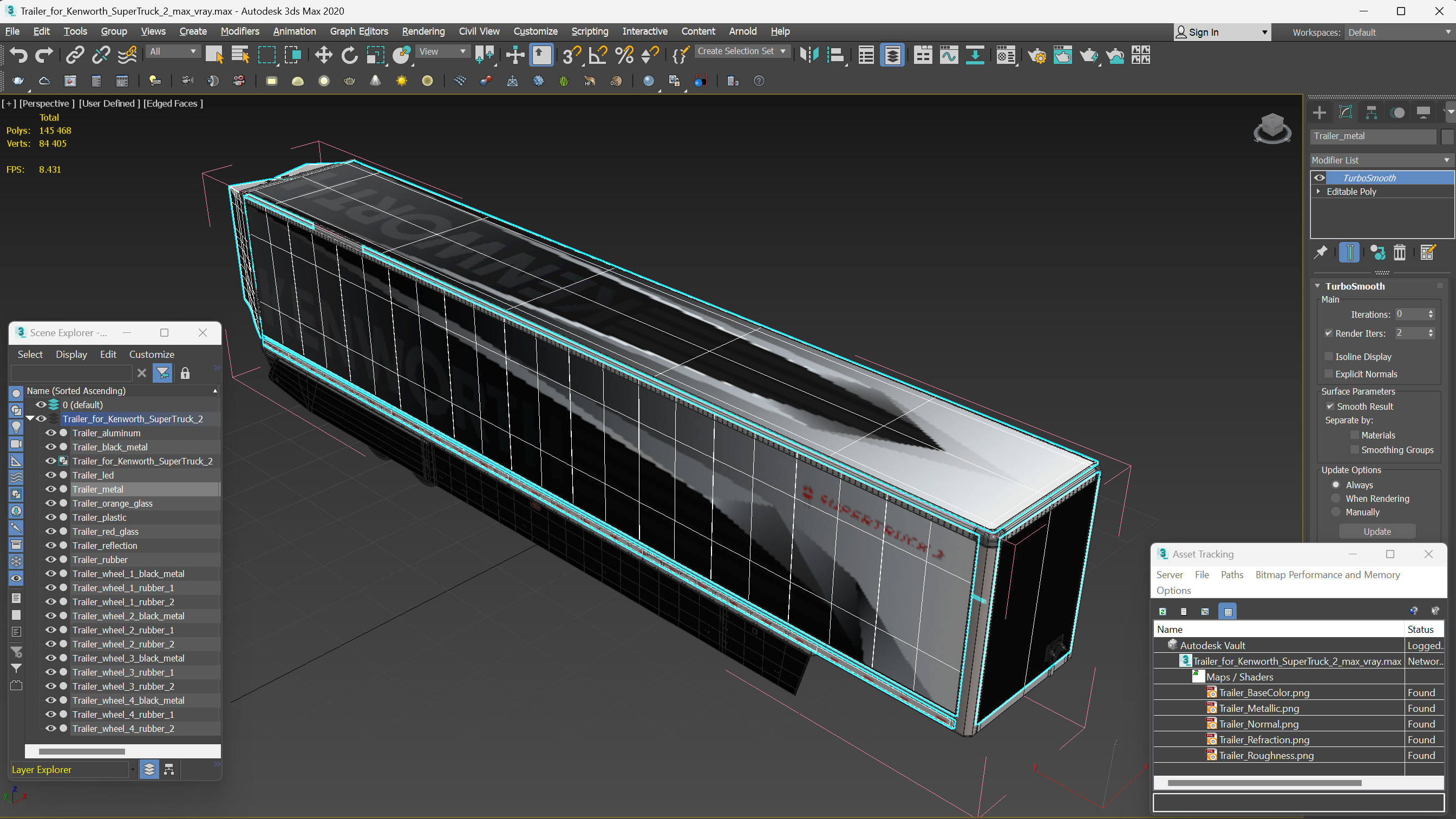1456x819 pixels.
Task: Toggle Smooth Result checkbox
Action: [1330, 406]
